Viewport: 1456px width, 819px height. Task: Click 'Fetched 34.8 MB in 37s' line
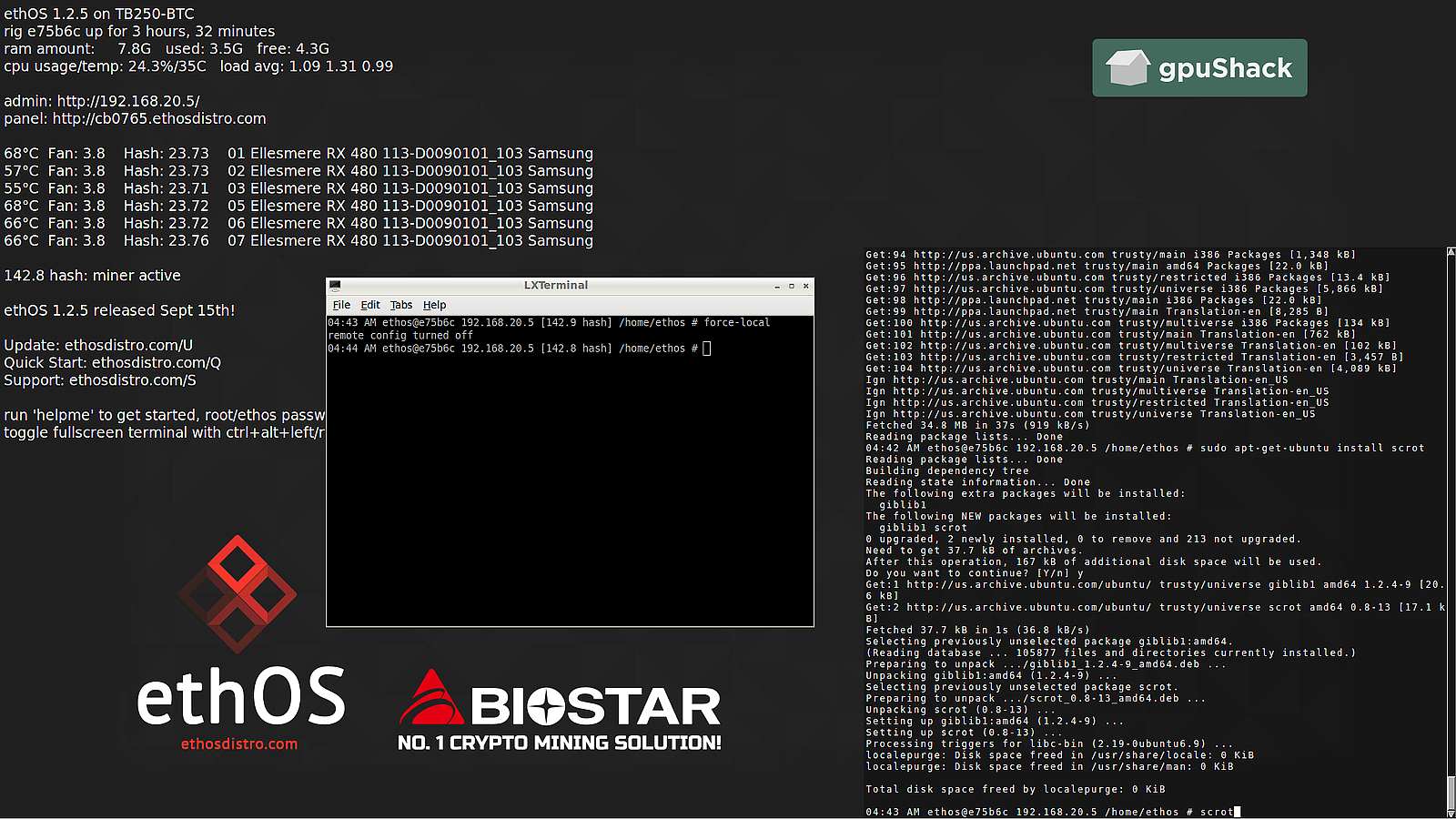[977, 425]
